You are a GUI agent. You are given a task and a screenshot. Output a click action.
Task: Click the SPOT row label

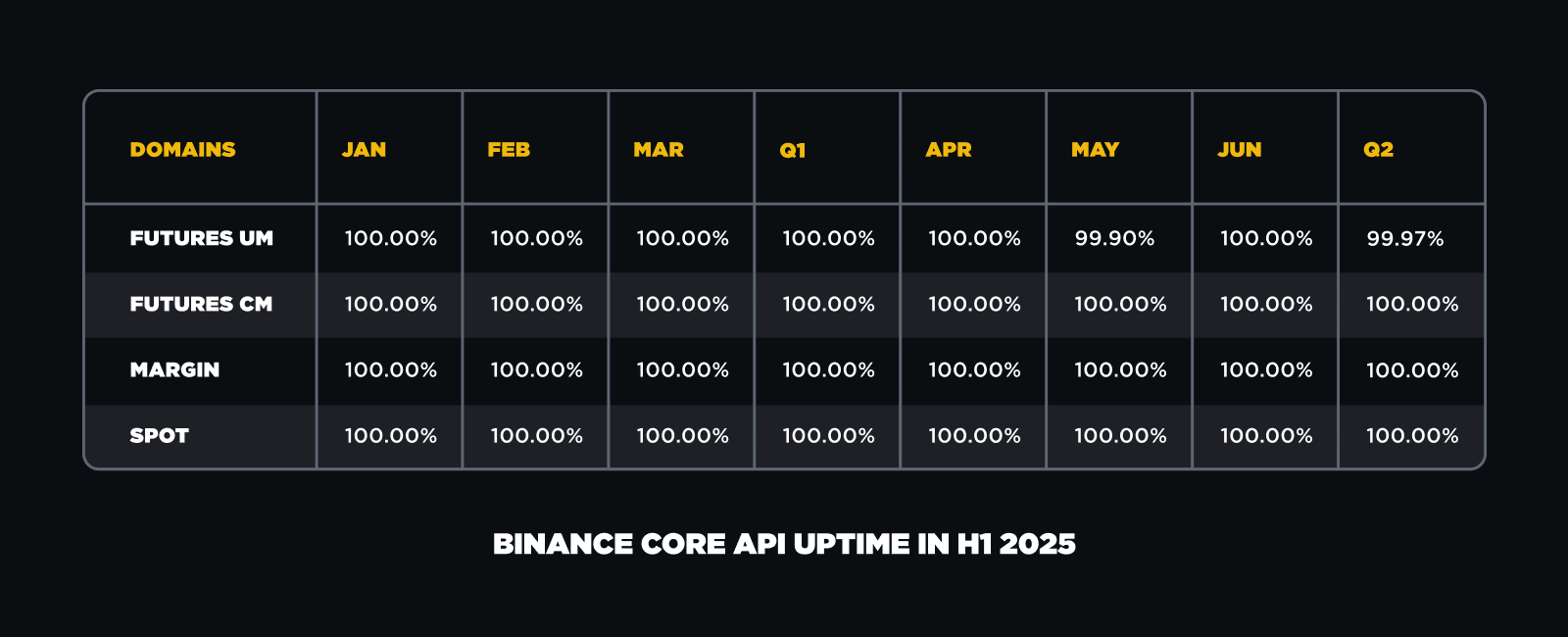(159, 435)
